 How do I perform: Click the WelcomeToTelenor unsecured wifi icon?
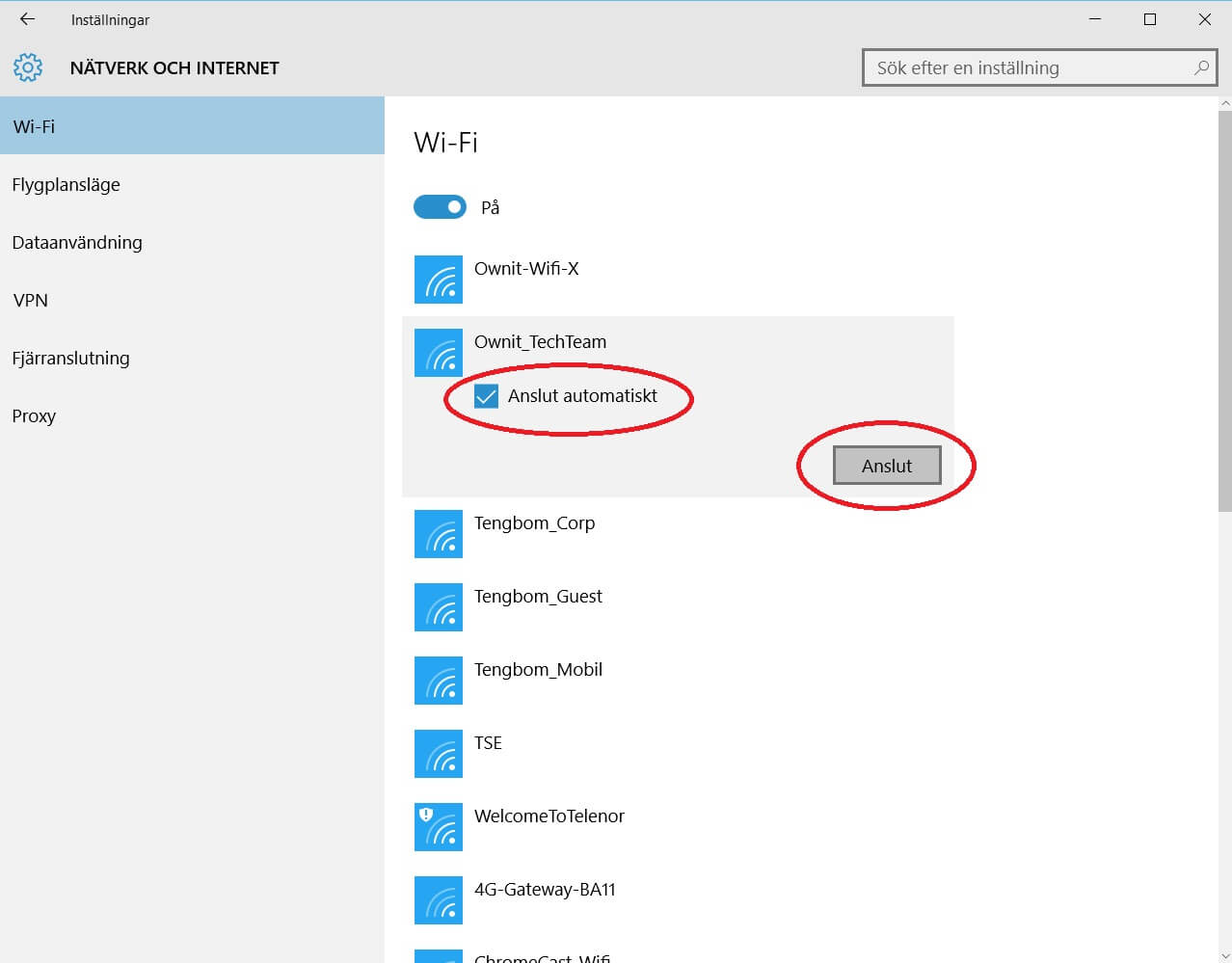pos(439,827)
